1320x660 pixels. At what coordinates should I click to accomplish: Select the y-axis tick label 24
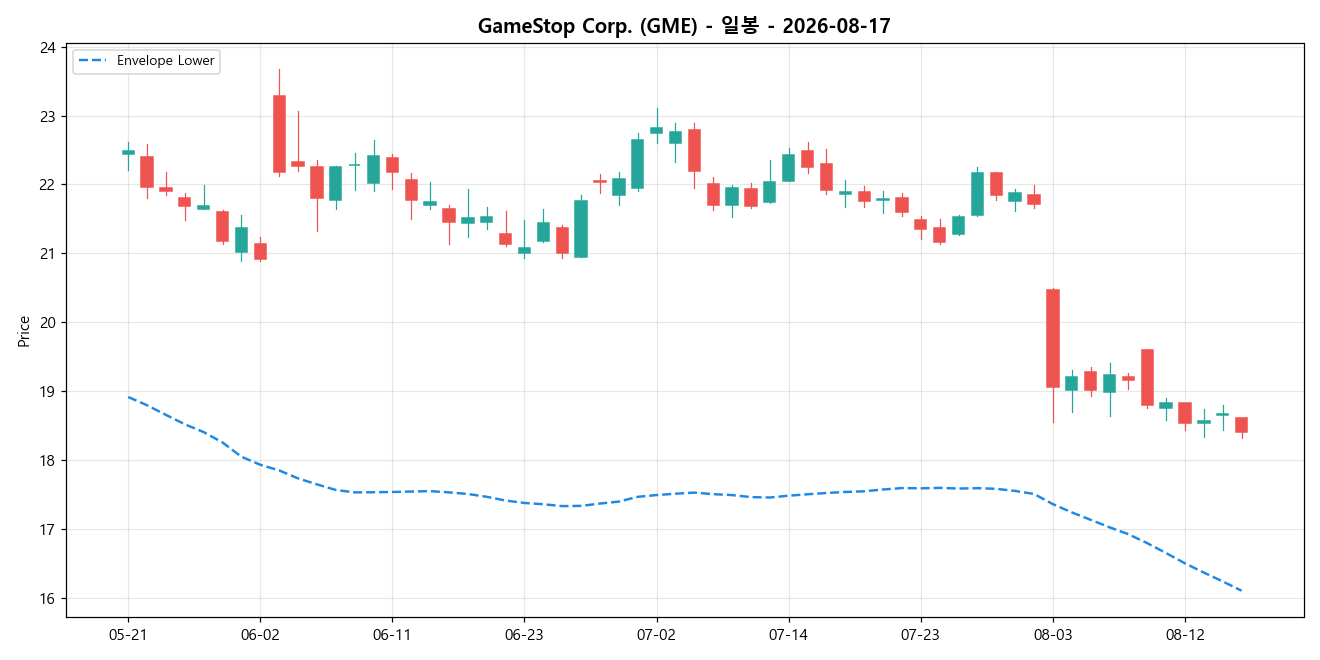47,48
